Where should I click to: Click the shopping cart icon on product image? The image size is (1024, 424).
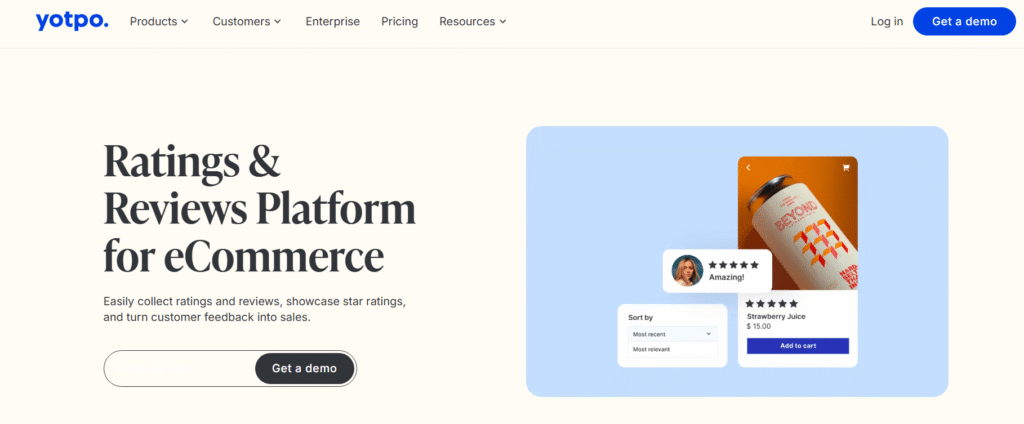pyautogui.click(x=846, y=168)
